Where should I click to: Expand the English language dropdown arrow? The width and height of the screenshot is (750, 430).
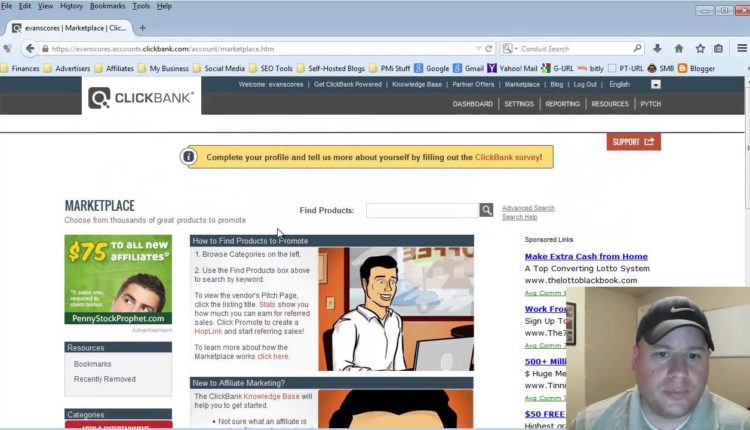tap(656, 85)
